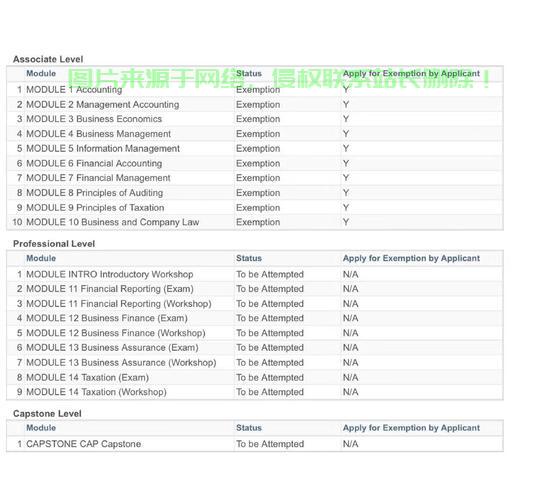Click 'To be Attempted' for Capstone
Screen dimensions: 536x500
click(x=270, y=444)
